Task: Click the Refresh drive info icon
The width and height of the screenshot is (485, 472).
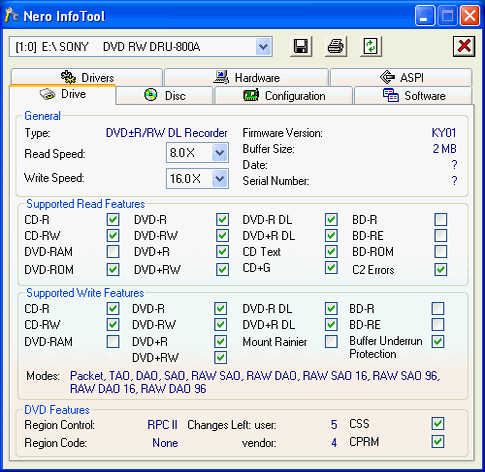Action: 370,46
